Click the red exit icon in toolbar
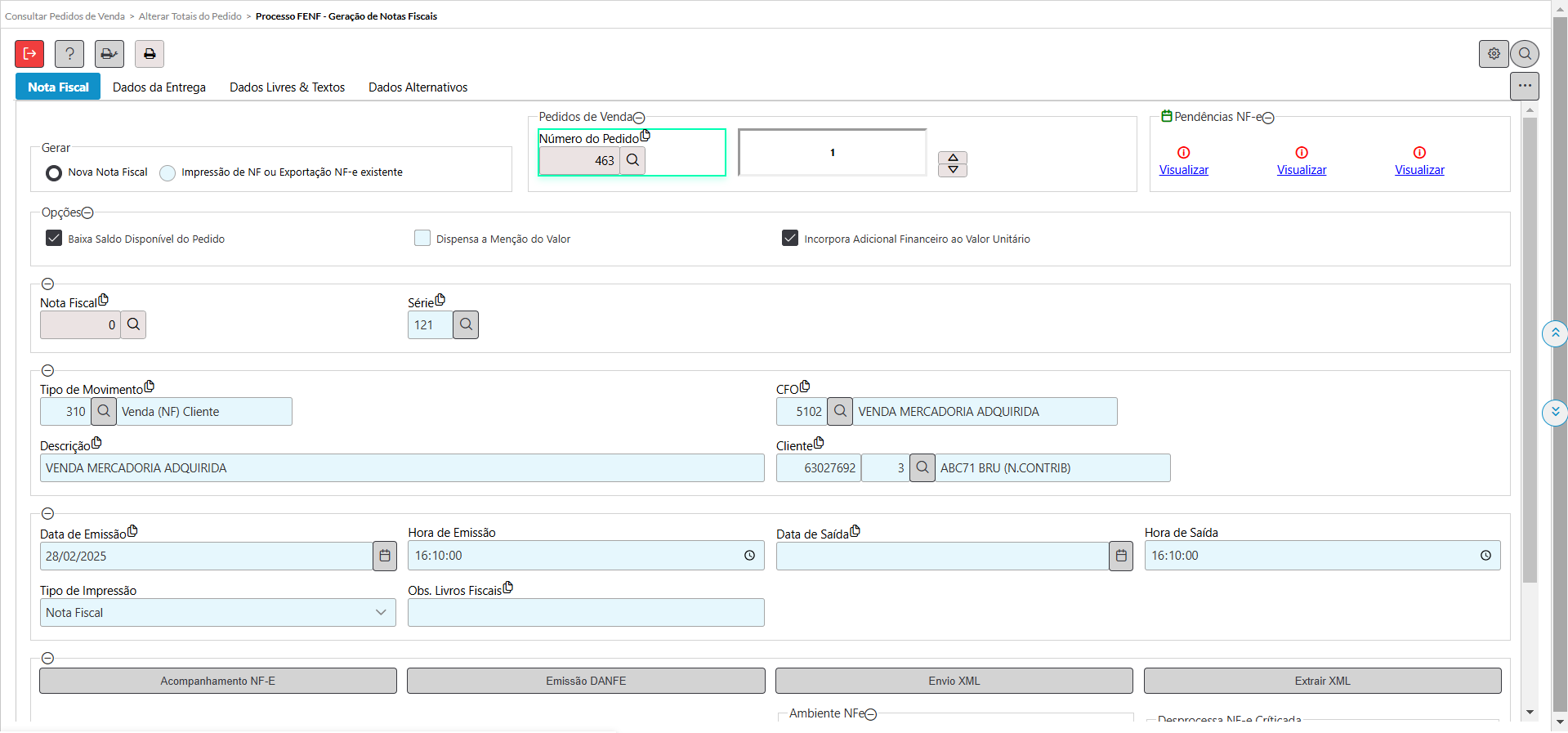The image size is (1568, 733). (29, 54)
